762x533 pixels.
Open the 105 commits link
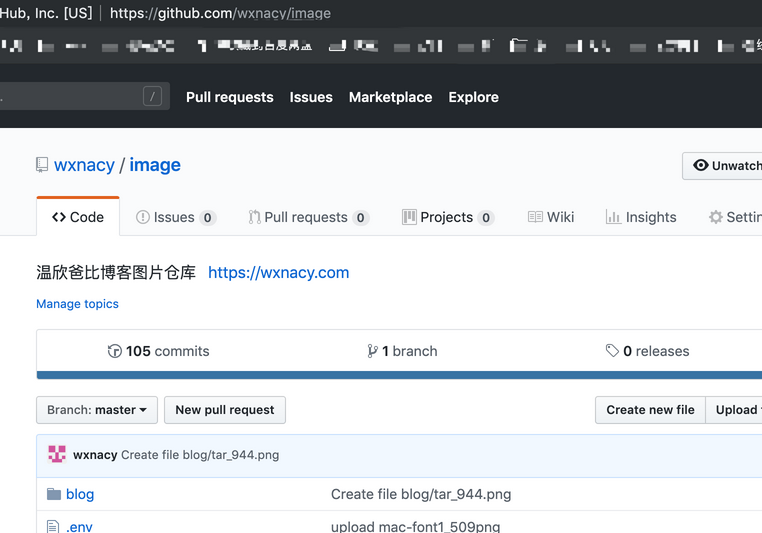pos(158,351)
